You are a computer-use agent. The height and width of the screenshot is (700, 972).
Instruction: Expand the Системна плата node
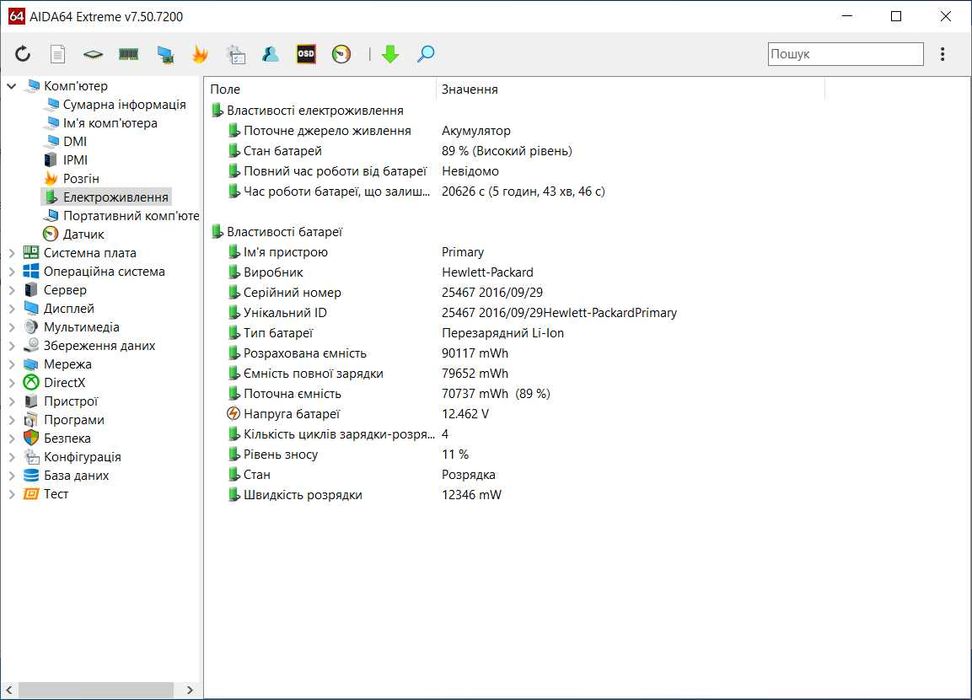(11, 253)
